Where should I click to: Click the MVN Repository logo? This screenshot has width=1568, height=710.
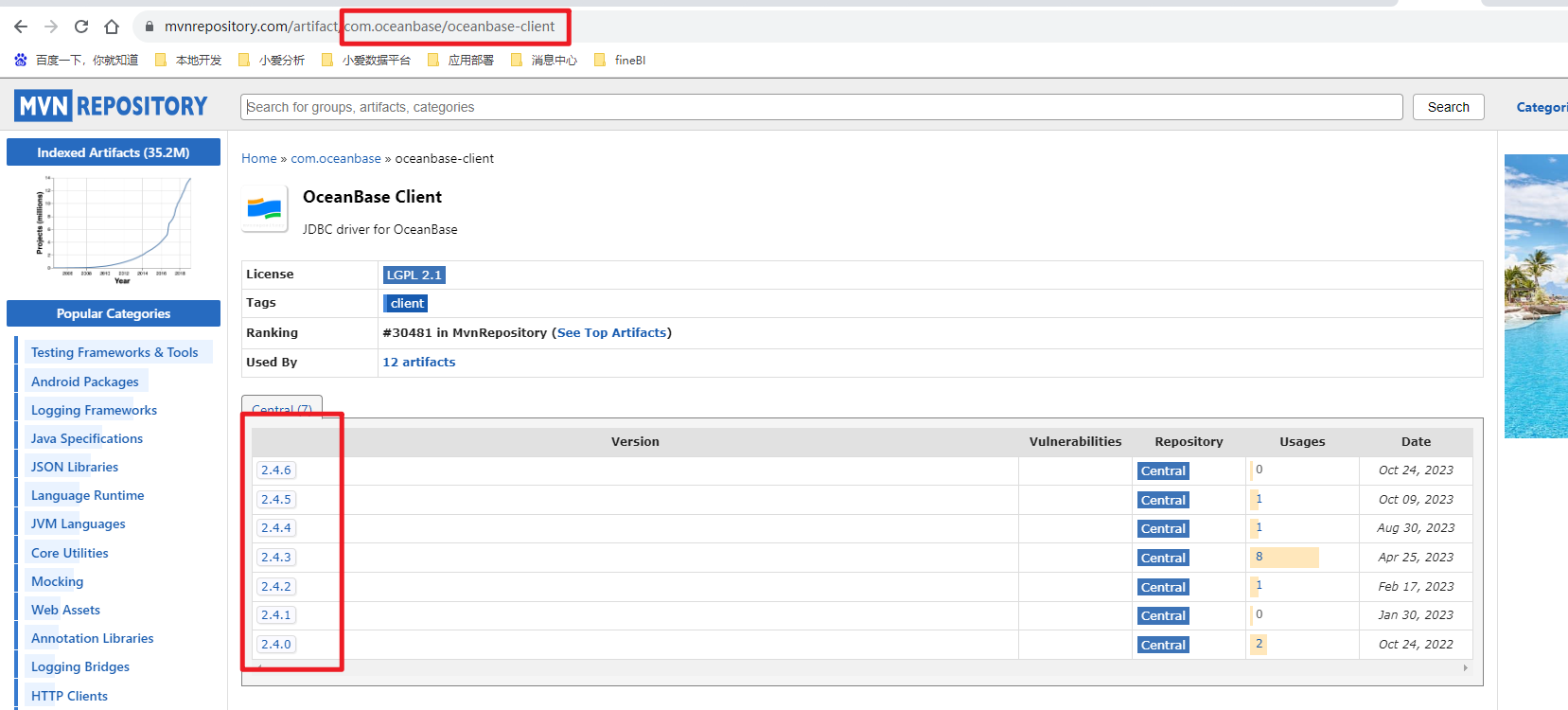point(111,106)
